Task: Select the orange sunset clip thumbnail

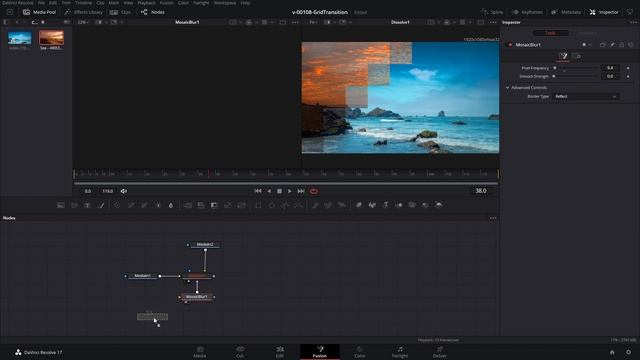Action: click(51, 38)
